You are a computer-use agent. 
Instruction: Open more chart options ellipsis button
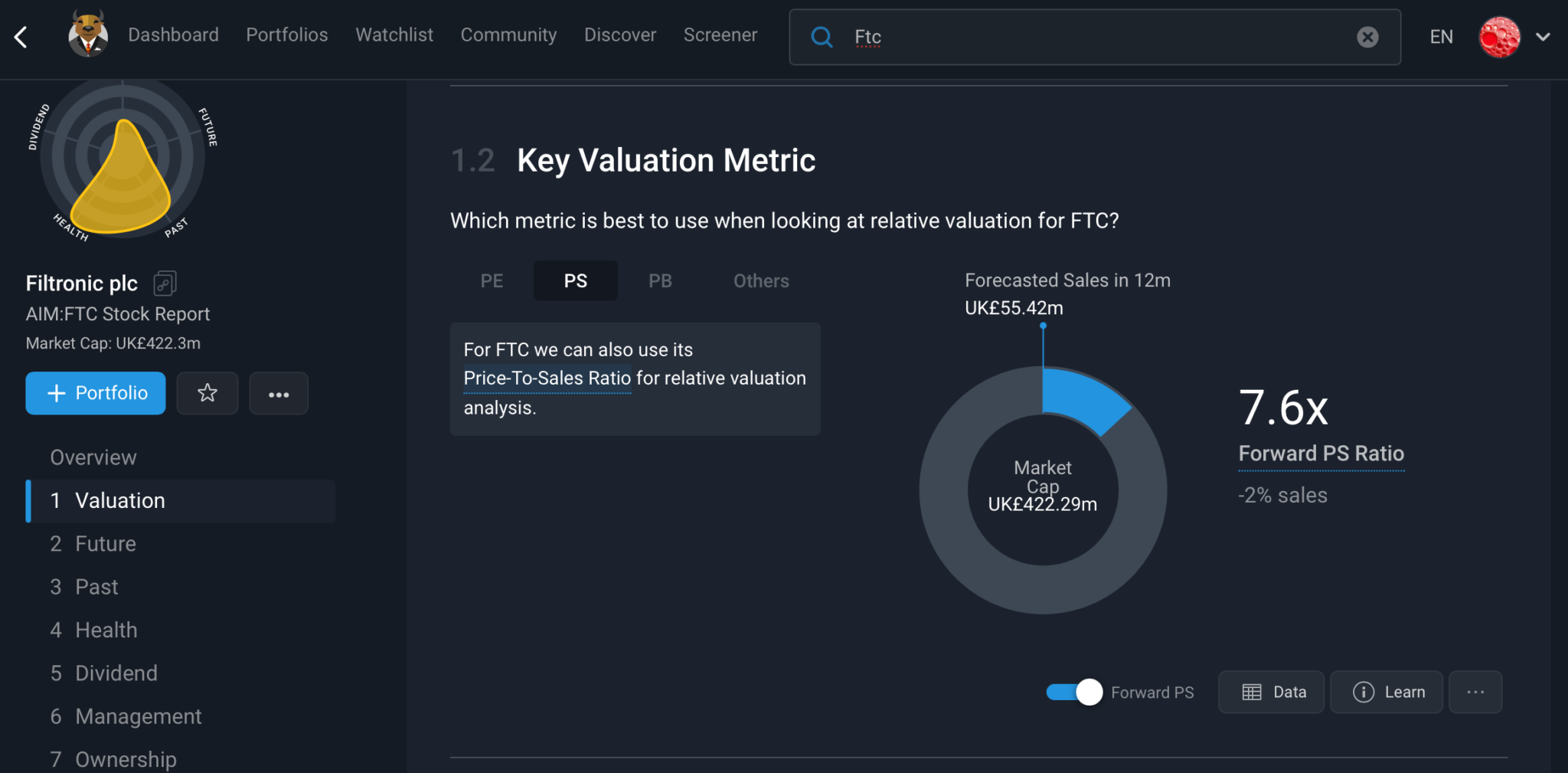(x=1475, y=692)
